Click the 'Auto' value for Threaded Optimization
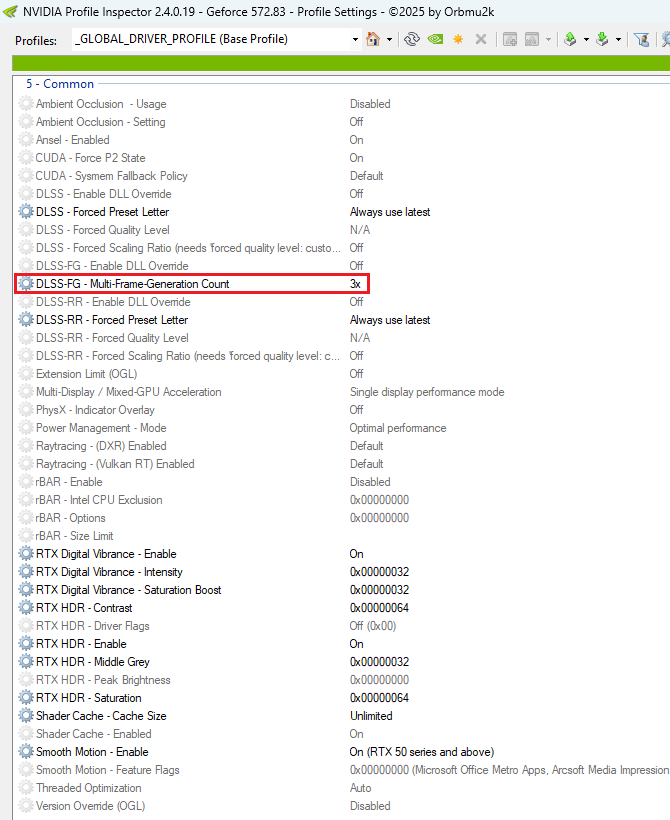670x820 pixels. [360, 788]
